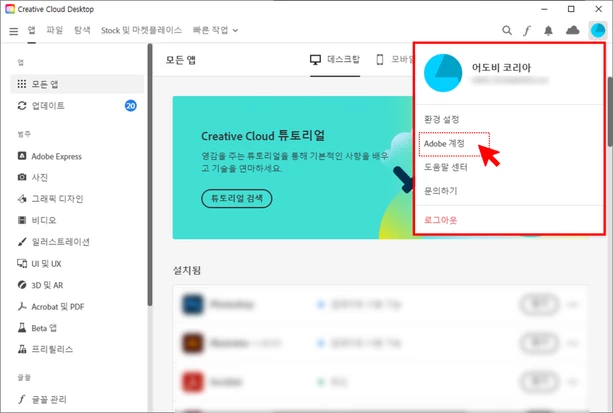This screenshot has height=413, width=613.
Task: Click the desktop monitor icon in the tabs
Action: pos(315,59)
